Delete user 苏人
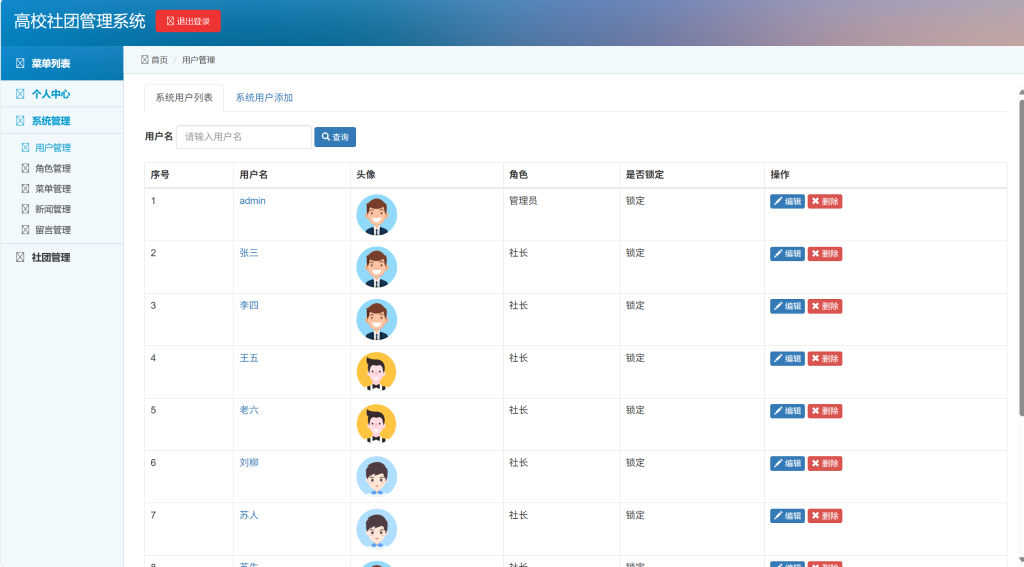The width and height of the screenshot is (1024, 567). tap(825, 516)
